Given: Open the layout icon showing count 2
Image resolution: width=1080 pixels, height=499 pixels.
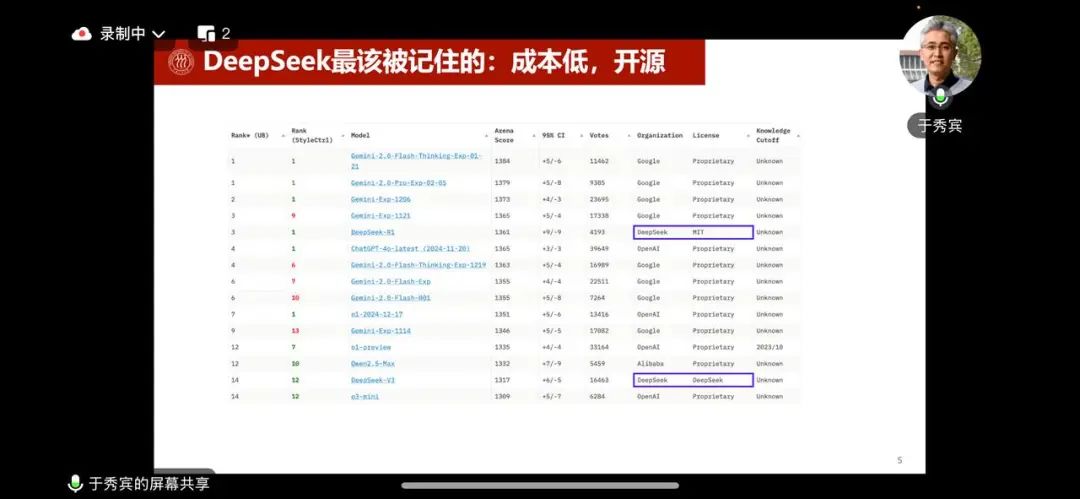Looking at the screenshot, I should [206, 34].
